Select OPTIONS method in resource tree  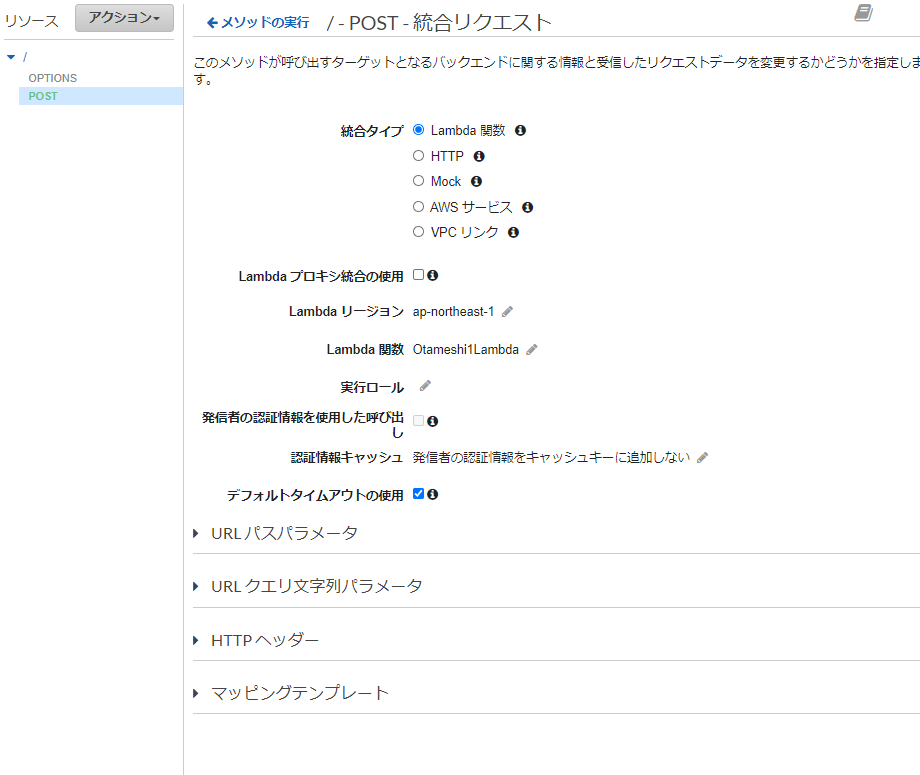[x=53, y=78]
